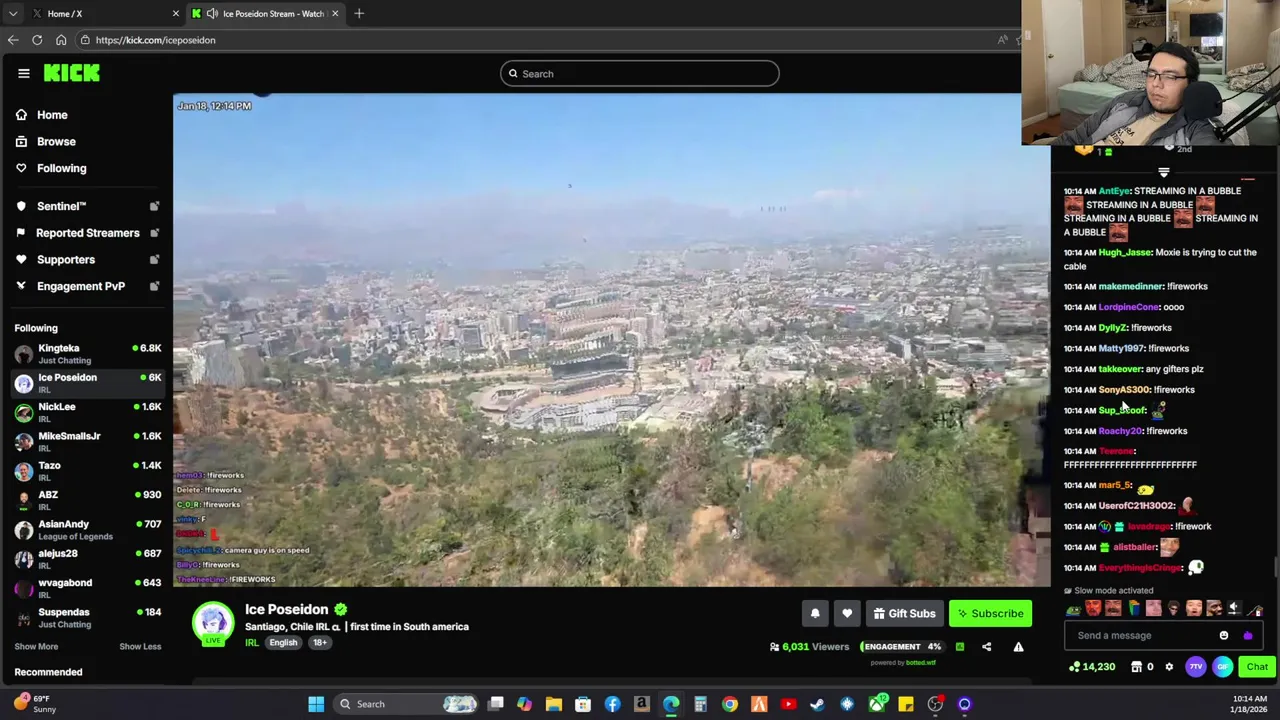Open alejus28 channel in Following list
This screenshot has width=1280, height=720.
pyautogui.click(x=87, y=559)
